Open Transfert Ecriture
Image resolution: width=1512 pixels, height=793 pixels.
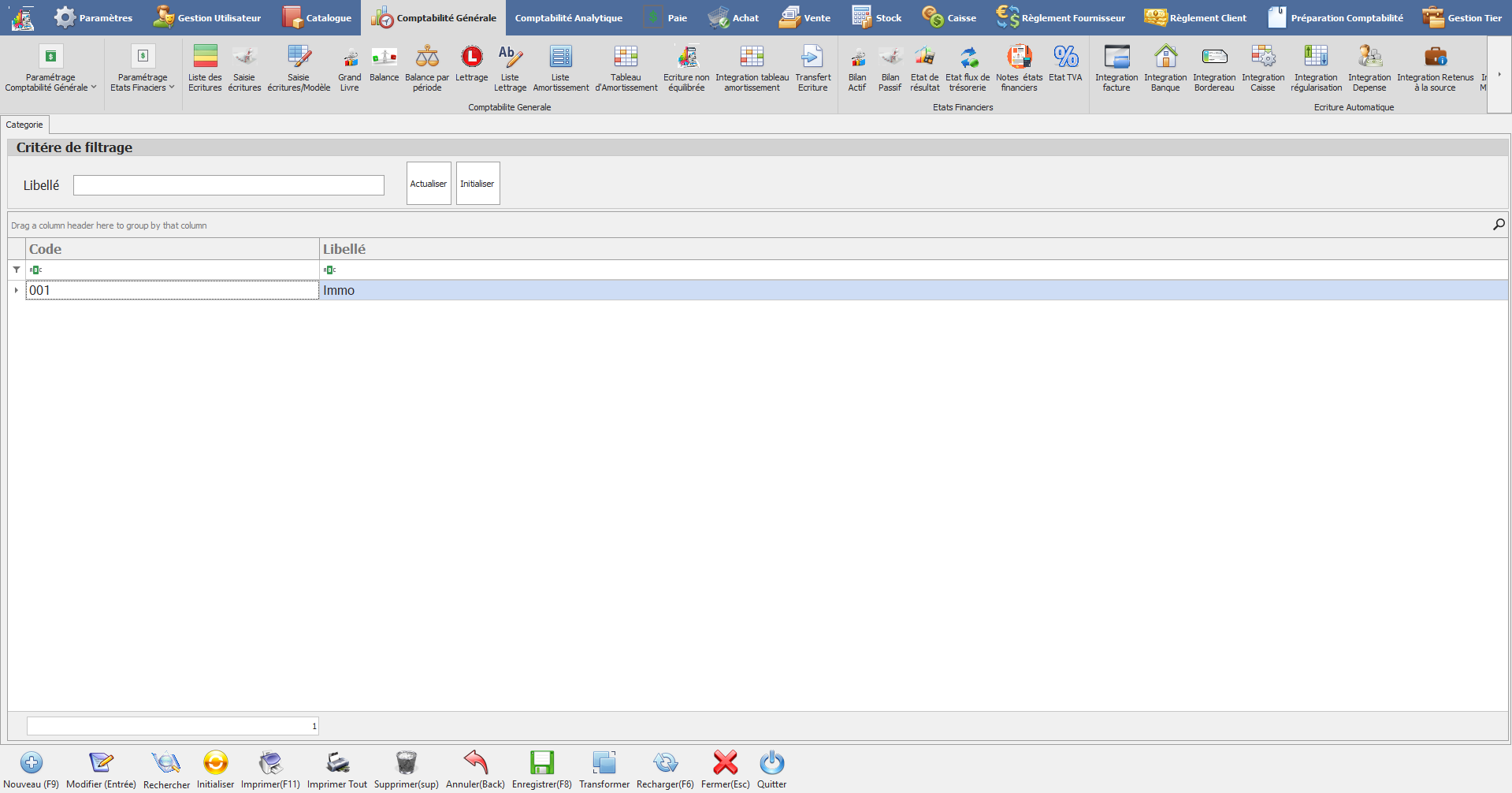[x=812, y=69]
